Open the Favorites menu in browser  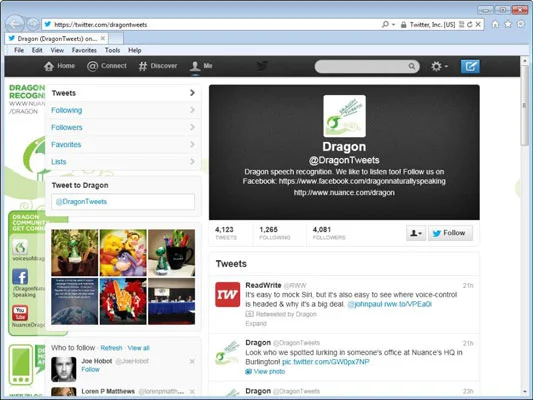(84, 50)
